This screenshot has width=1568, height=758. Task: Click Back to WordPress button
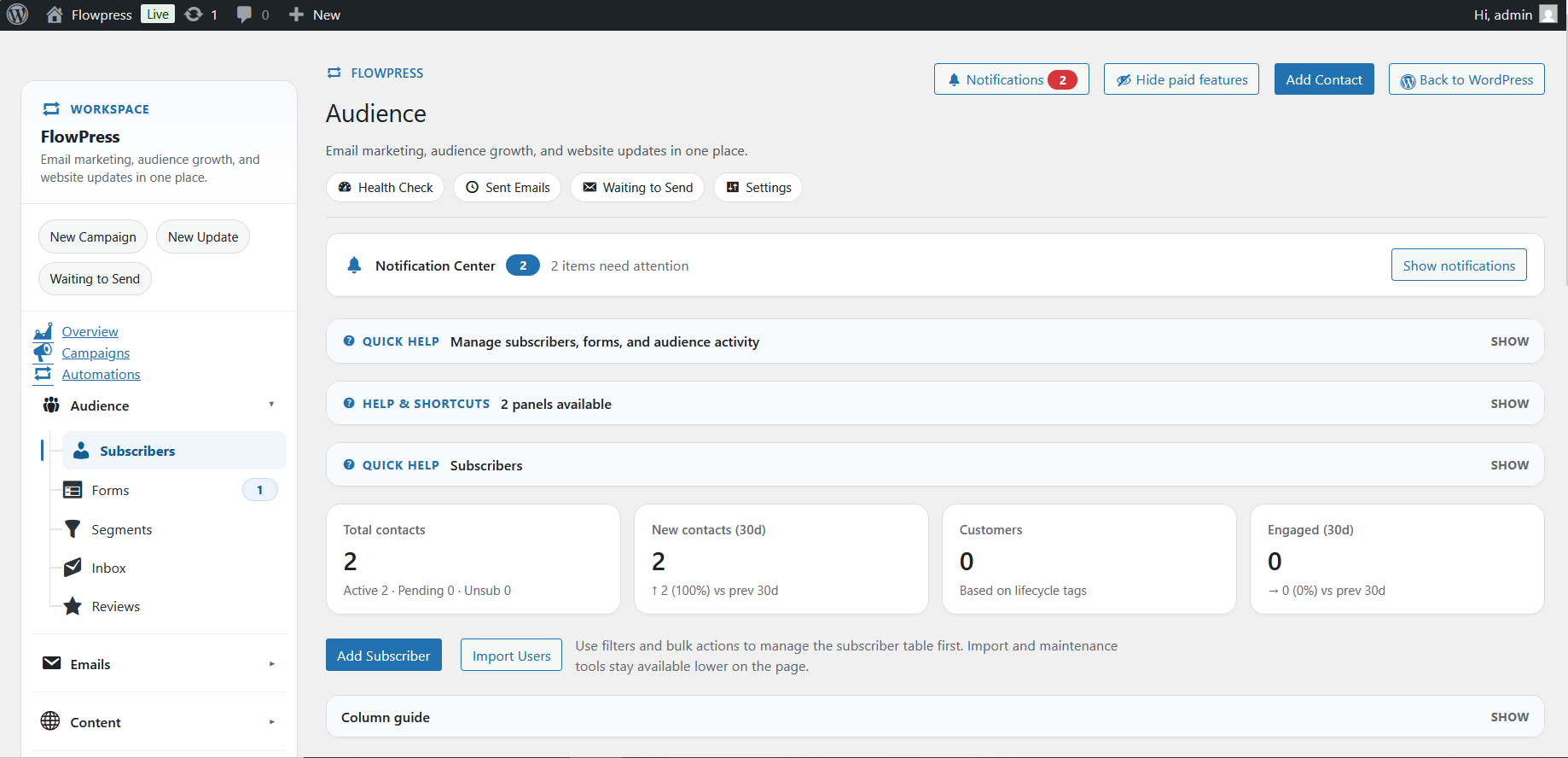1466,79
